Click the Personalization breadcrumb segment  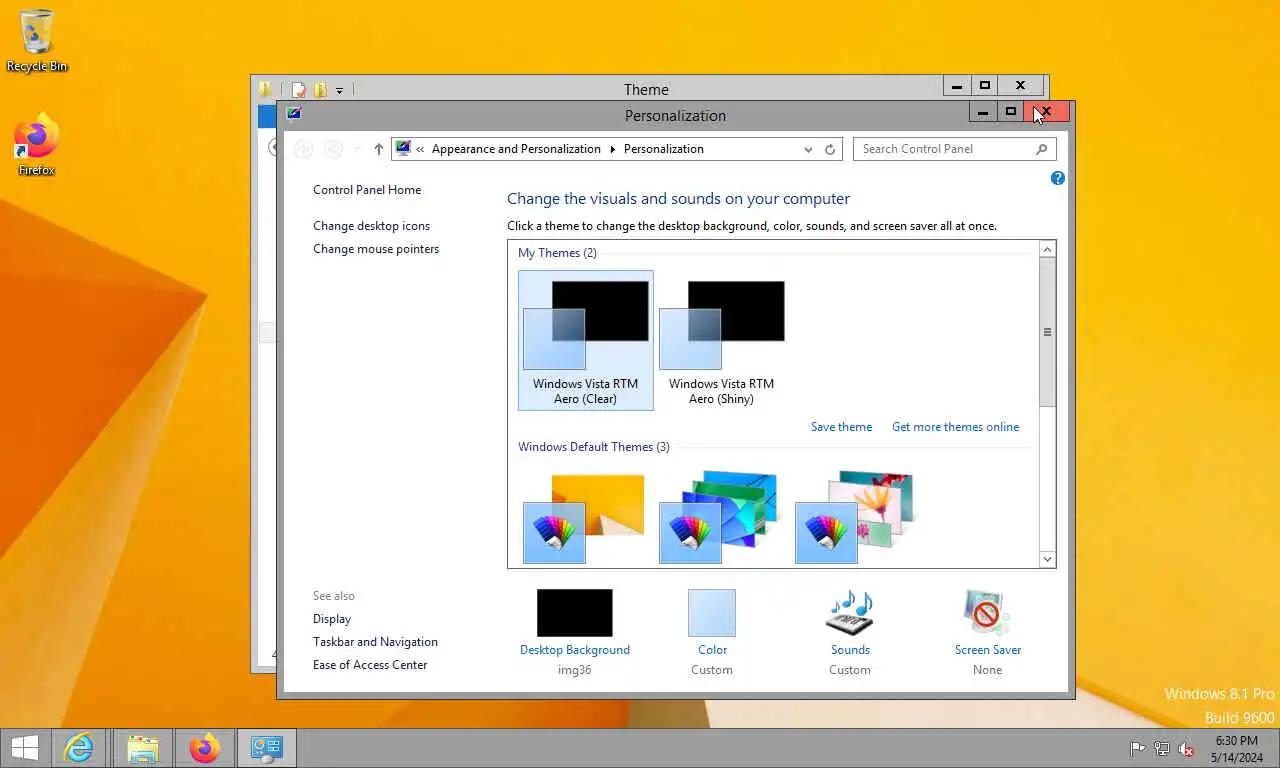[664, 149]
